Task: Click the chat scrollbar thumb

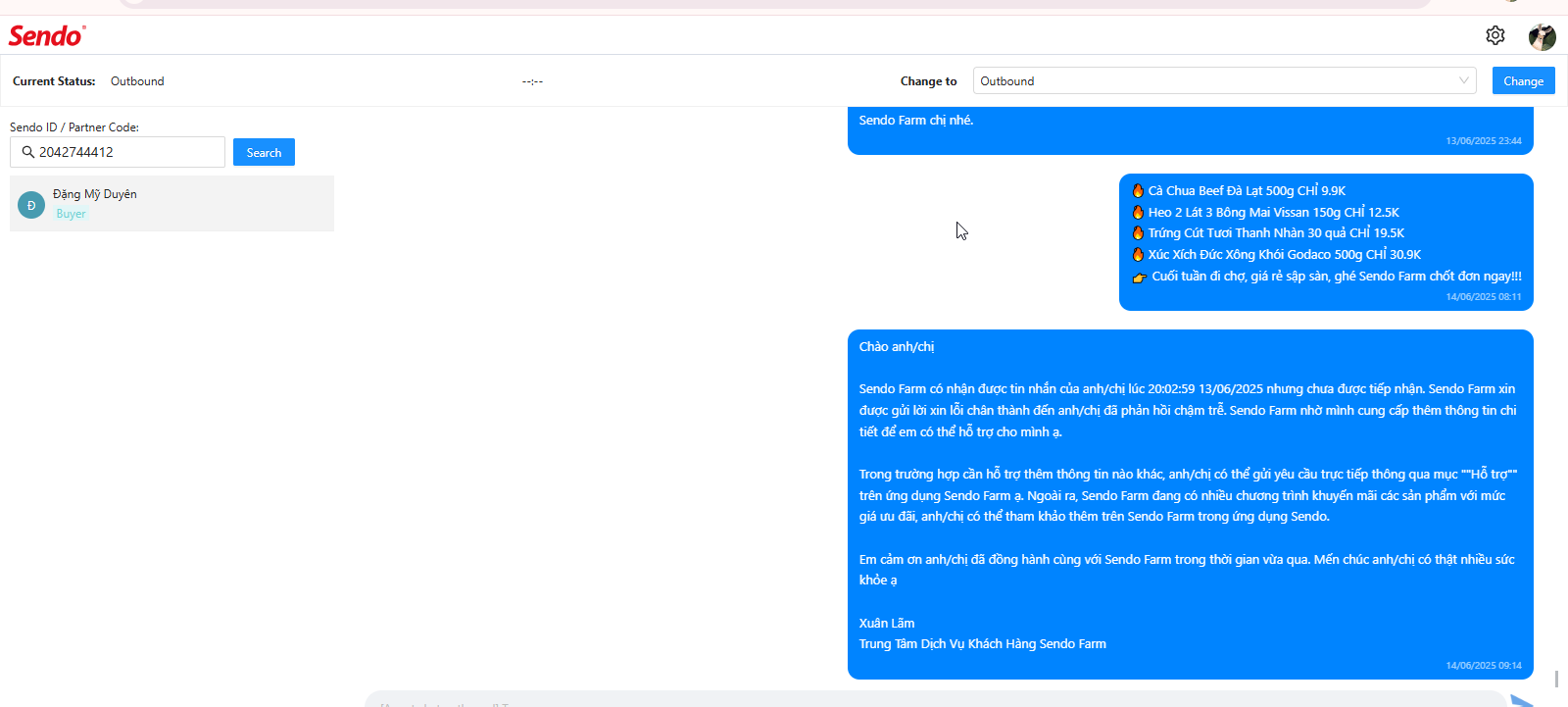Action: [x=1556, y=679]
